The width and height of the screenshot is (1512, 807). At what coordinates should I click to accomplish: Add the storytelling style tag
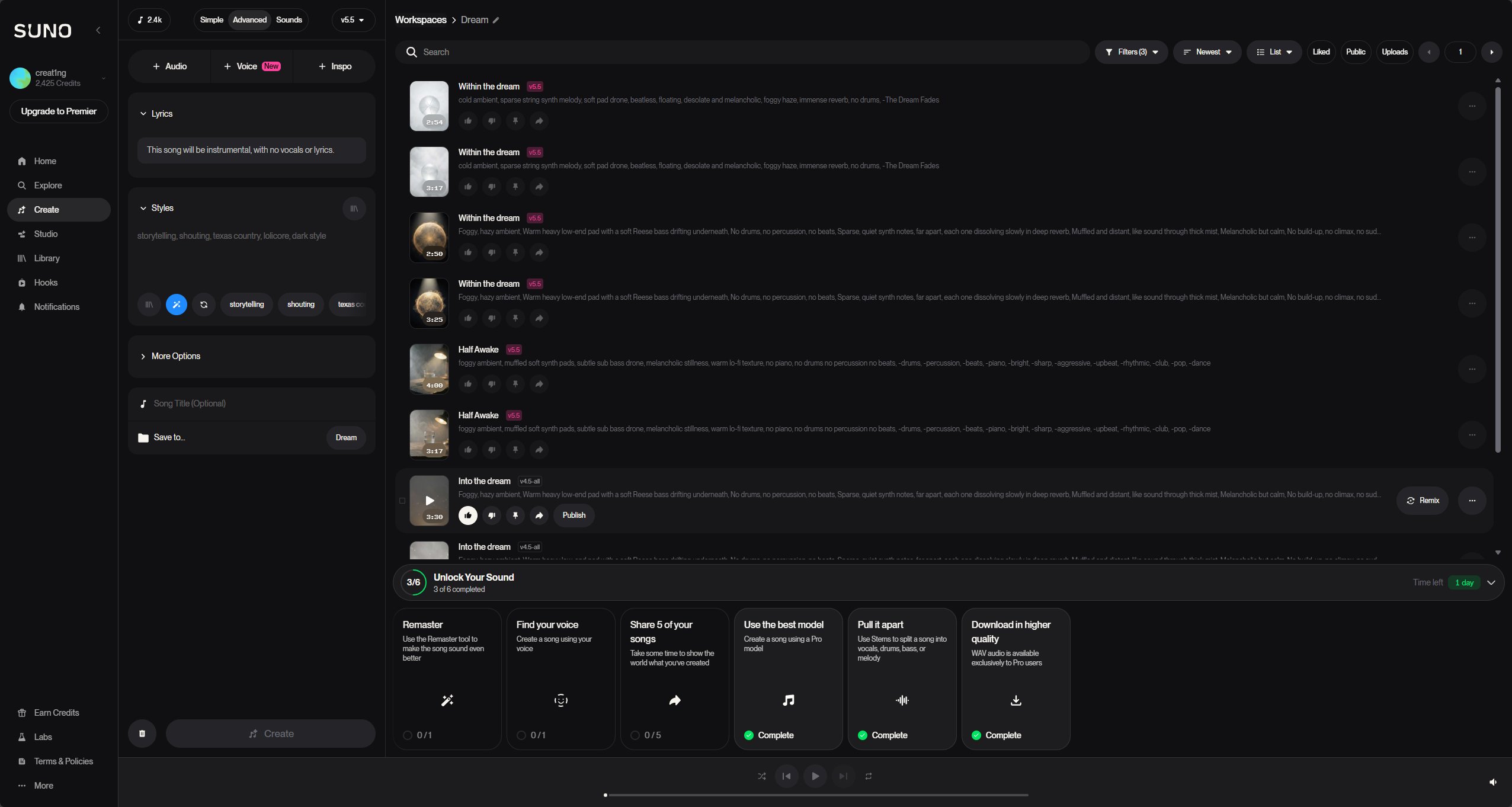(x=246, y=305)
